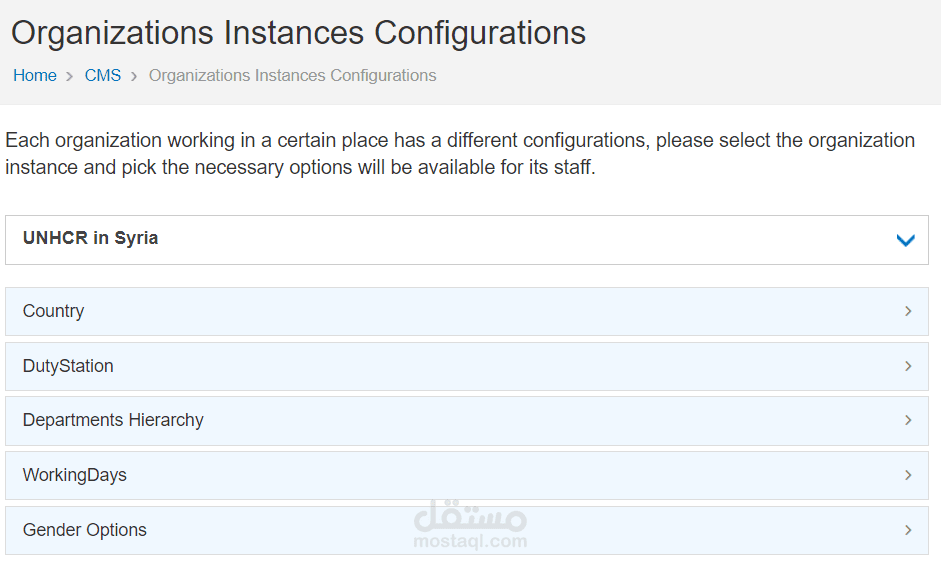Go to the CMS breadcrumb link
The image size is (941, 562).
click(x=103, y=75)
